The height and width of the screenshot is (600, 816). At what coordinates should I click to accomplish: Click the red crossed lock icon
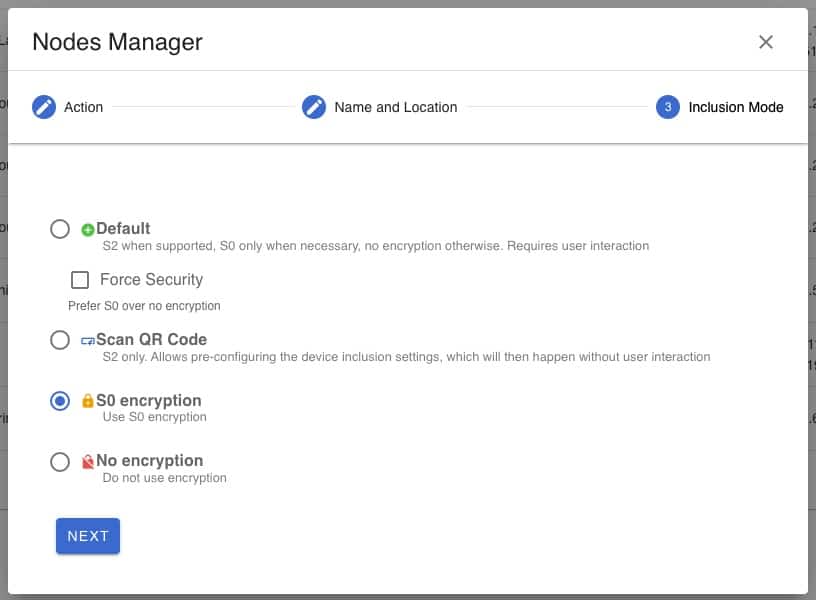(x=87, y=461)
